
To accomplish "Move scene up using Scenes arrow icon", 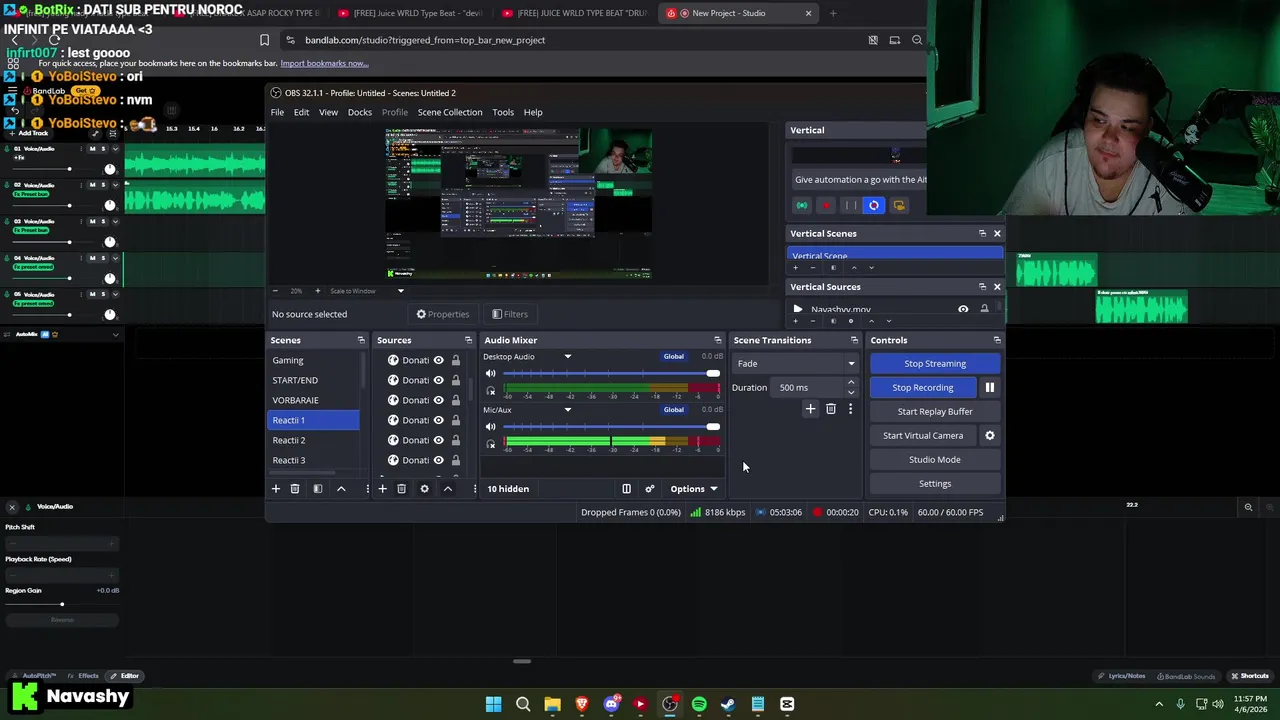I will click(341, 489).
